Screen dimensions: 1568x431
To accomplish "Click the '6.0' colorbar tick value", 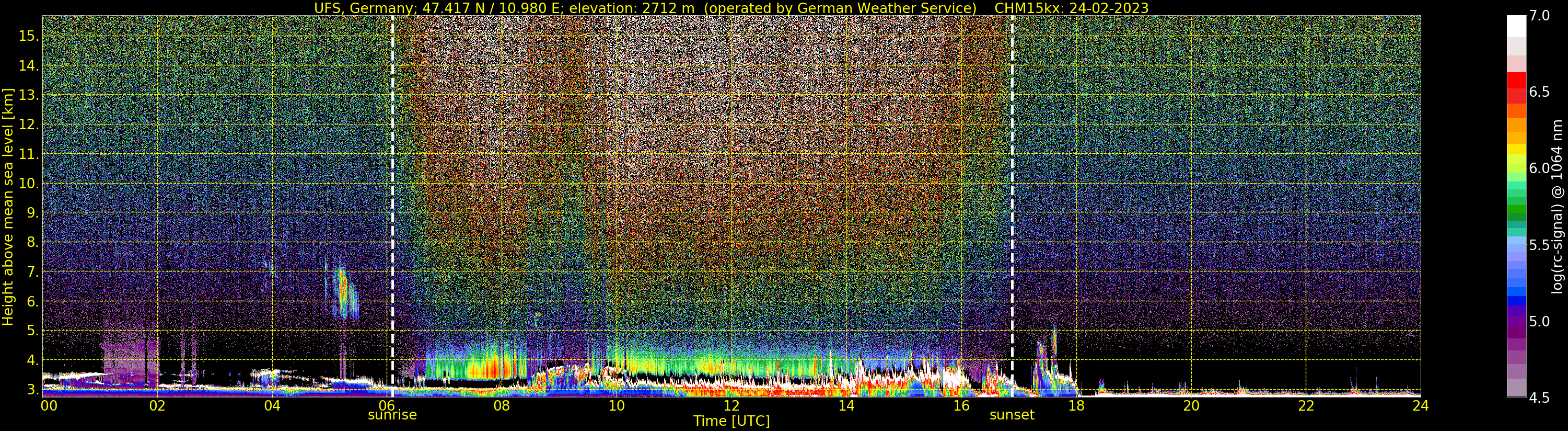I will pos(1539,168).
